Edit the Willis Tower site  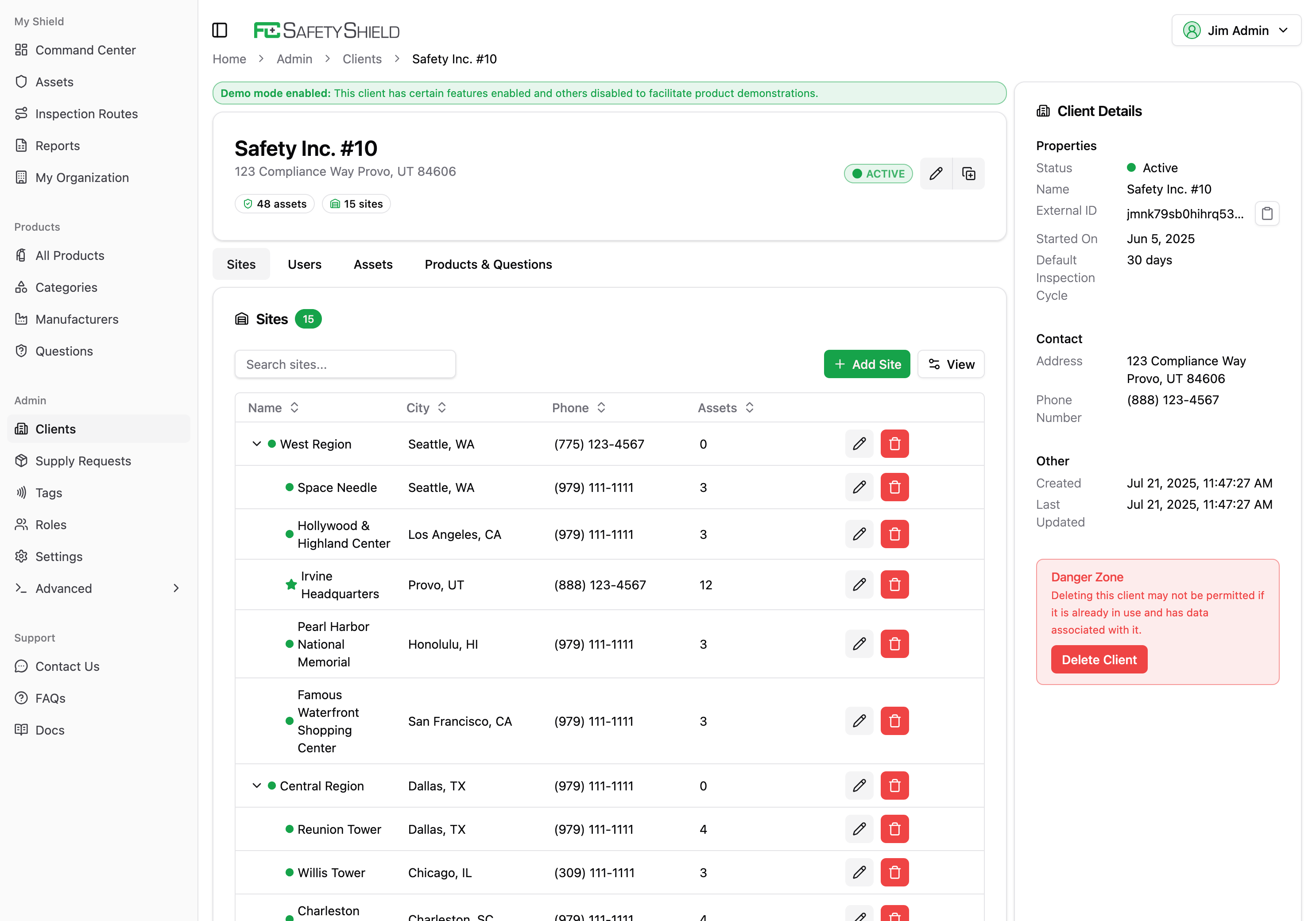point(859,872)
